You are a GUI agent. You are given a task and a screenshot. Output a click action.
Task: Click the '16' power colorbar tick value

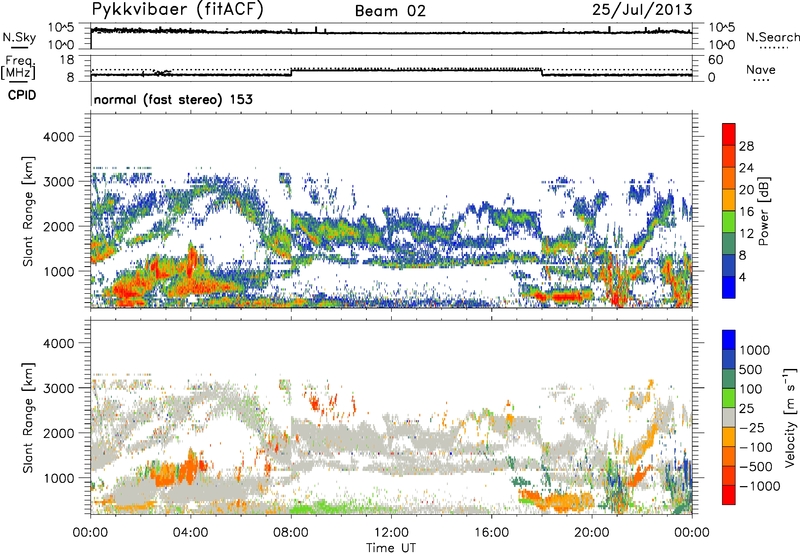[x=746, y=212]
